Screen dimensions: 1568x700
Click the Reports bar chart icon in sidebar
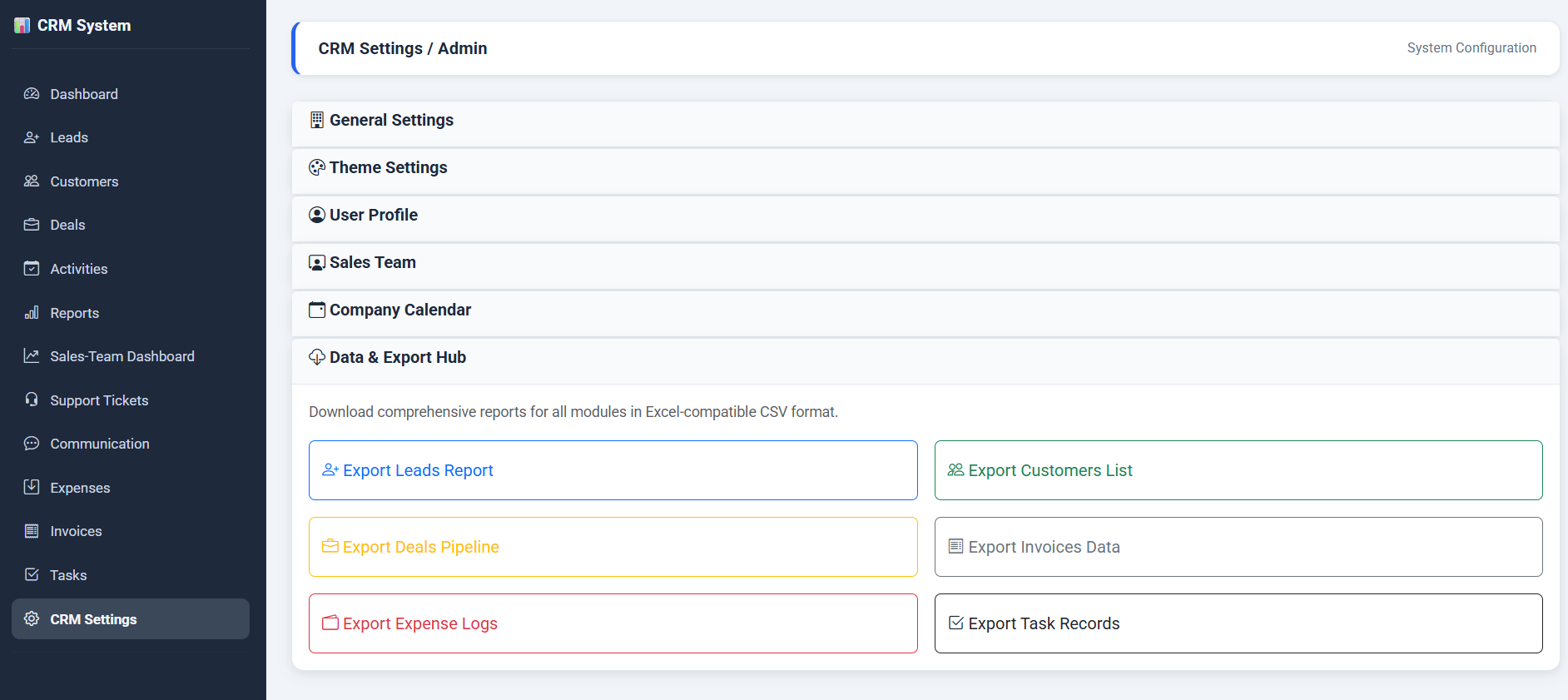pos(32,313)
